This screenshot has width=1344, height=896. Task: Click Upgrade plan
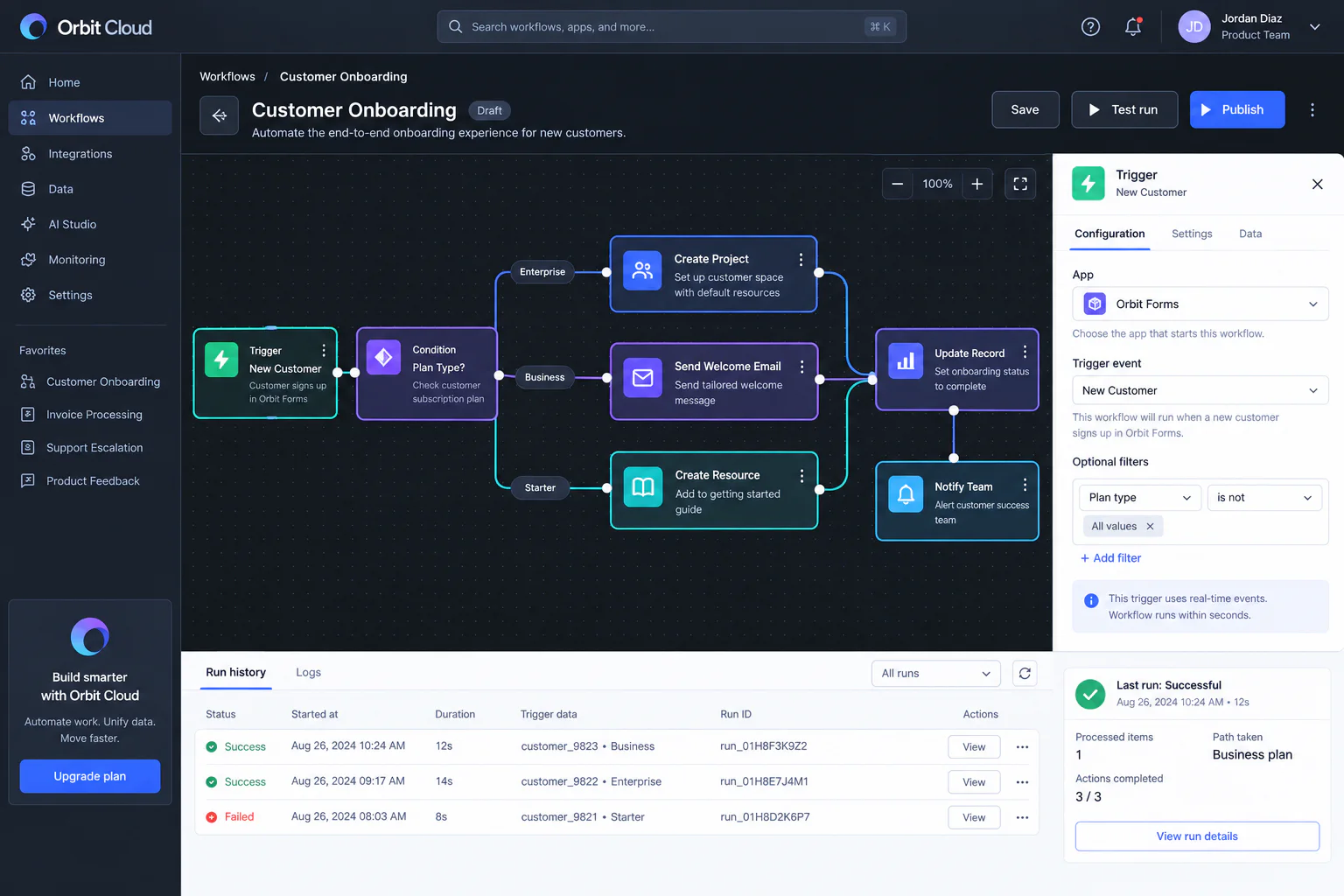[90, 776]
